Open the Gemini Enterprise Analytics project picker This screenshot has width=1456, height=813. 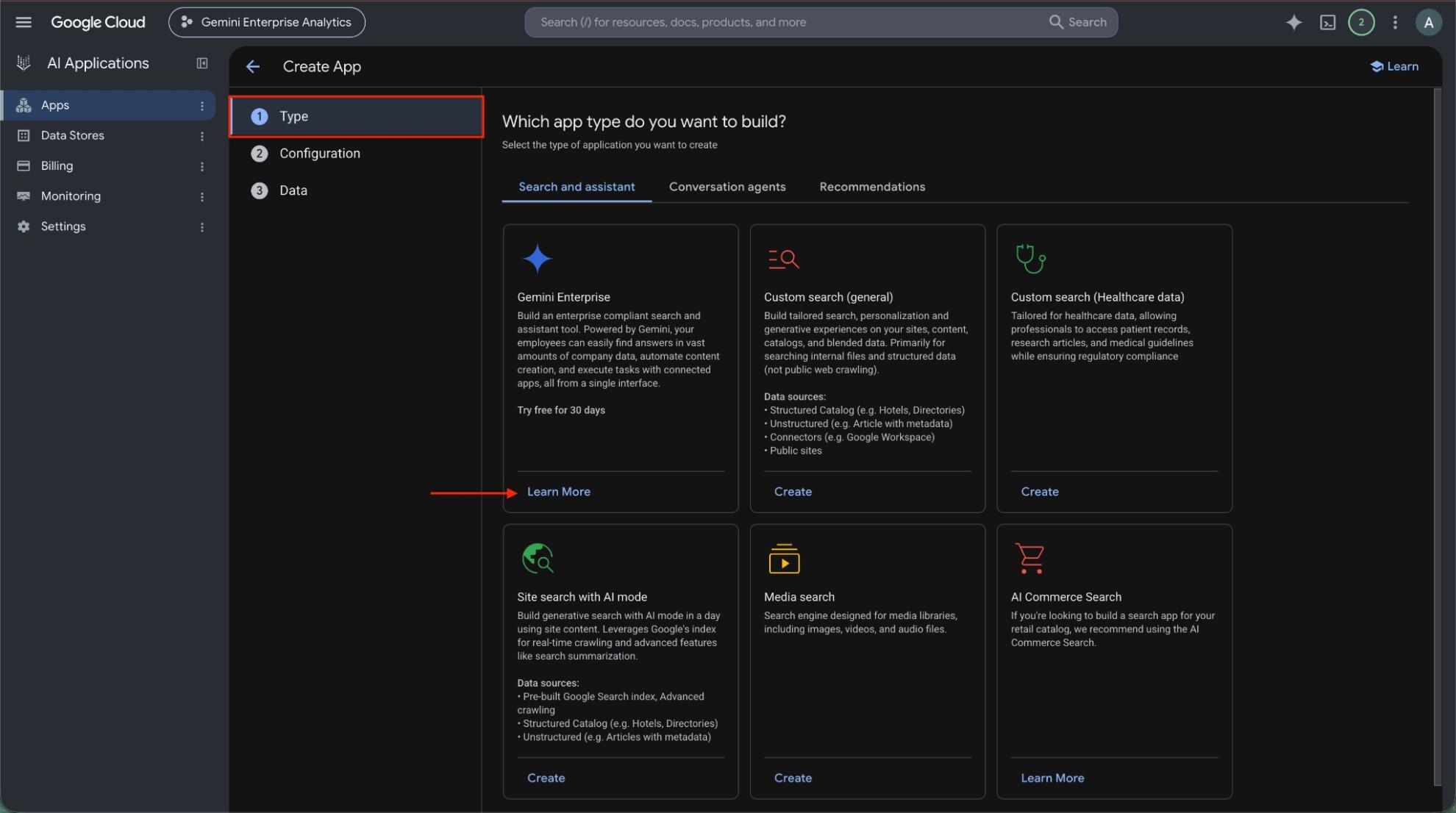267,22
